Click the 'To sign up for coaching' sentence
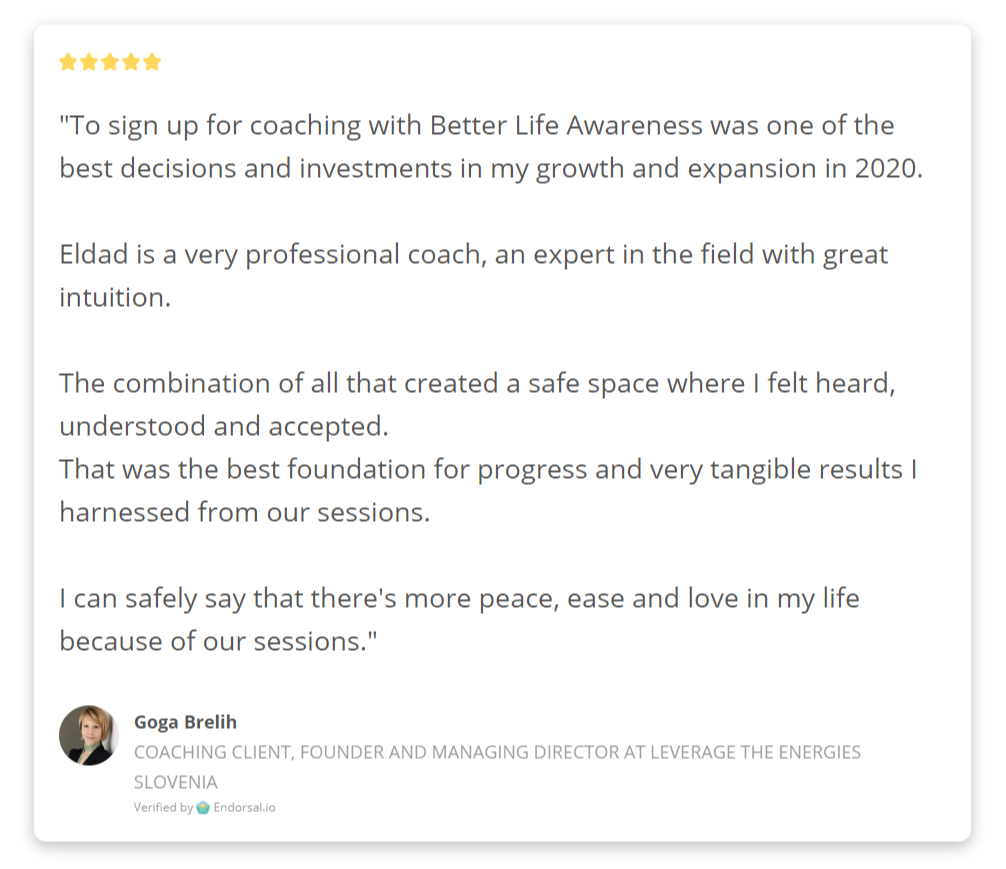This screenshot has width=1006, height=869. [x=477, y=126]
